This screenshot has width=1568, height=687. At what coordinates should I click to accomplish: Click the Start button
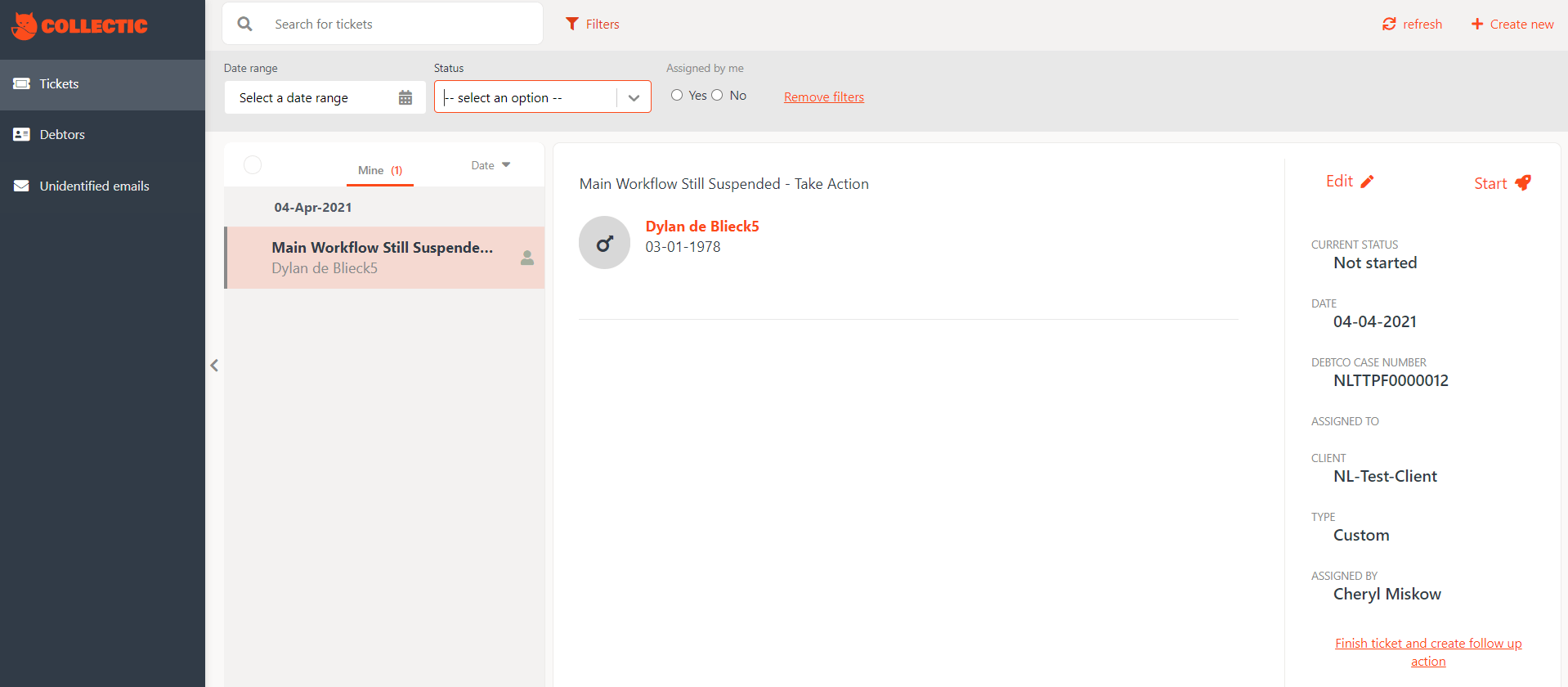pos(1503,183)
